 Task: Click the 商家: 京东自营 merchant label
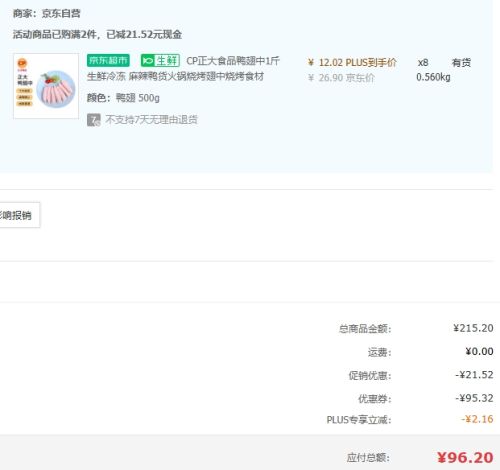tap(47, 14)
